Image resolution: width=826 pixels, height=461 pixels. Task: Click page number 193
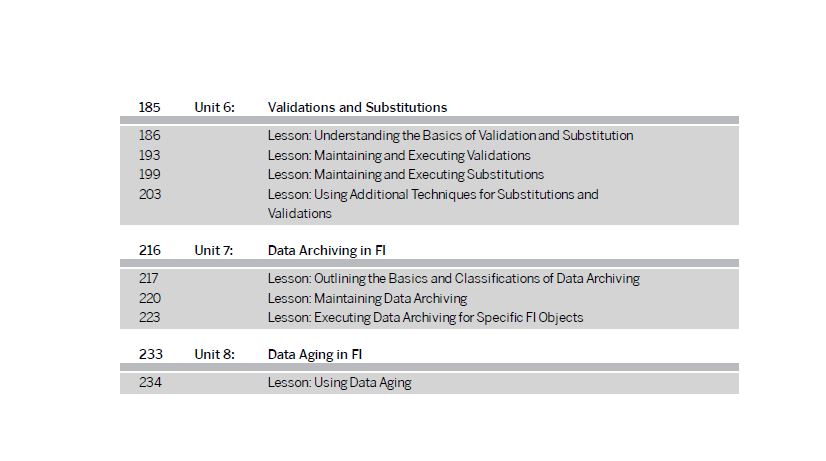[150, 155]
